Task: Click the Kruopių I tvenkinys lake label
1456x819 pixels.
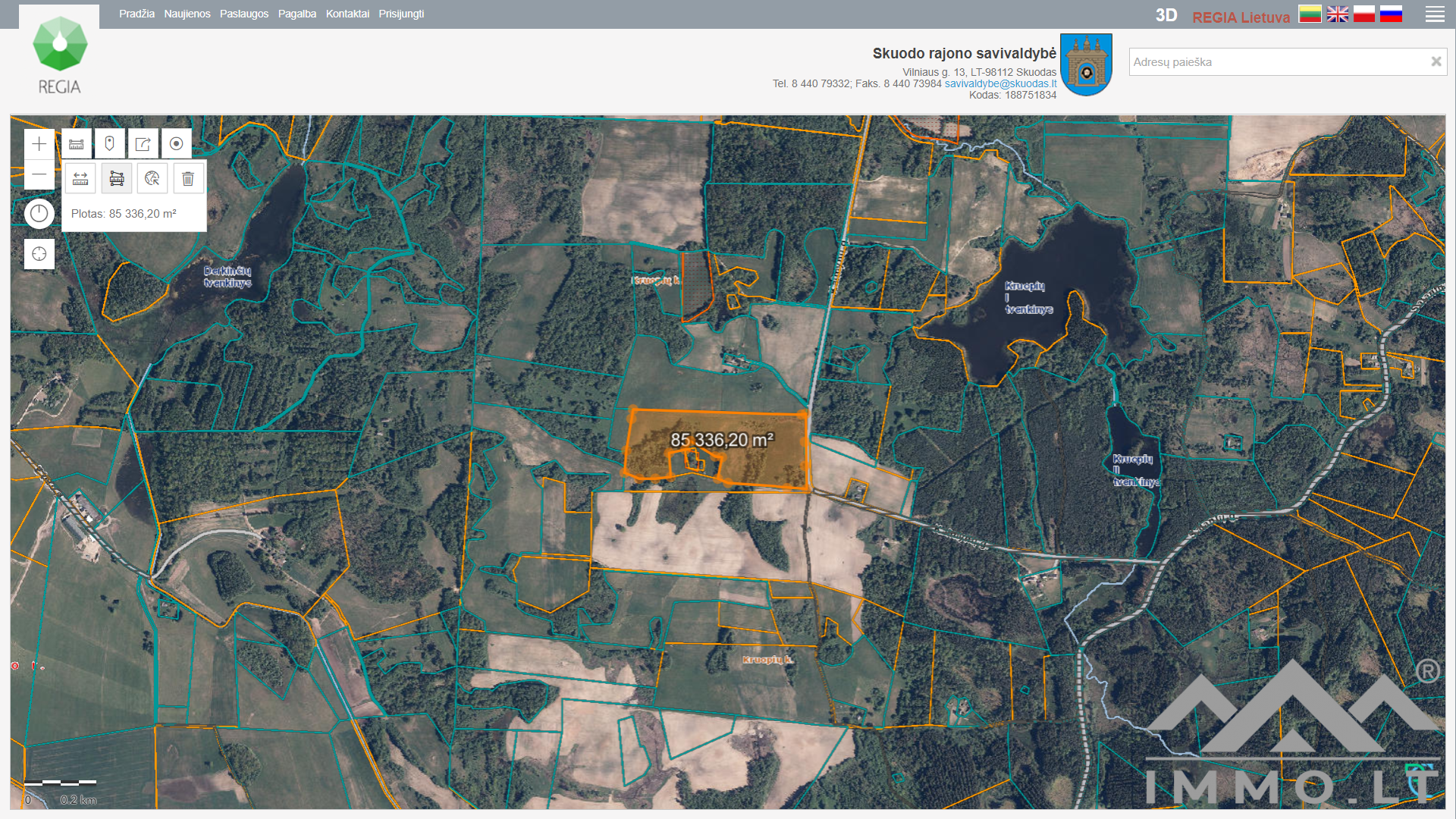Action: coord(1028,297)
